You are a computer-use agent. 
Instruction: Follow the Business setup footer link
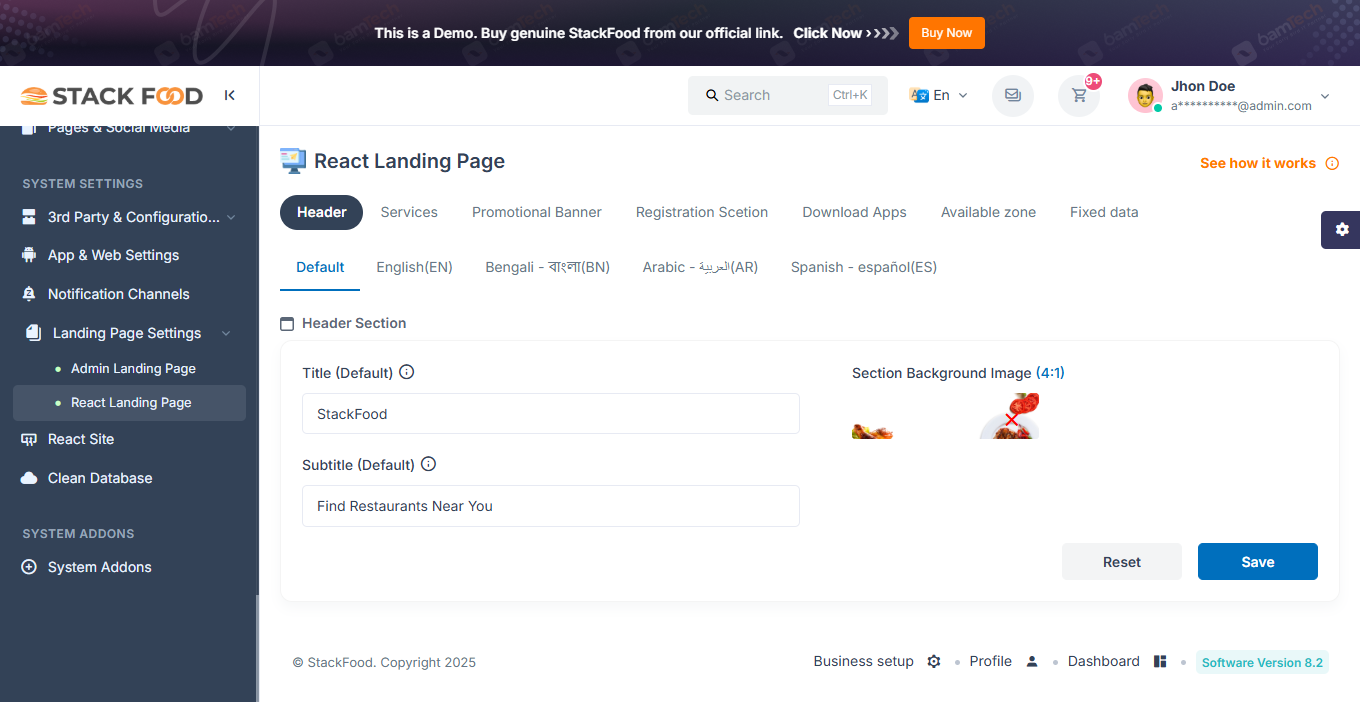point(864,661)
